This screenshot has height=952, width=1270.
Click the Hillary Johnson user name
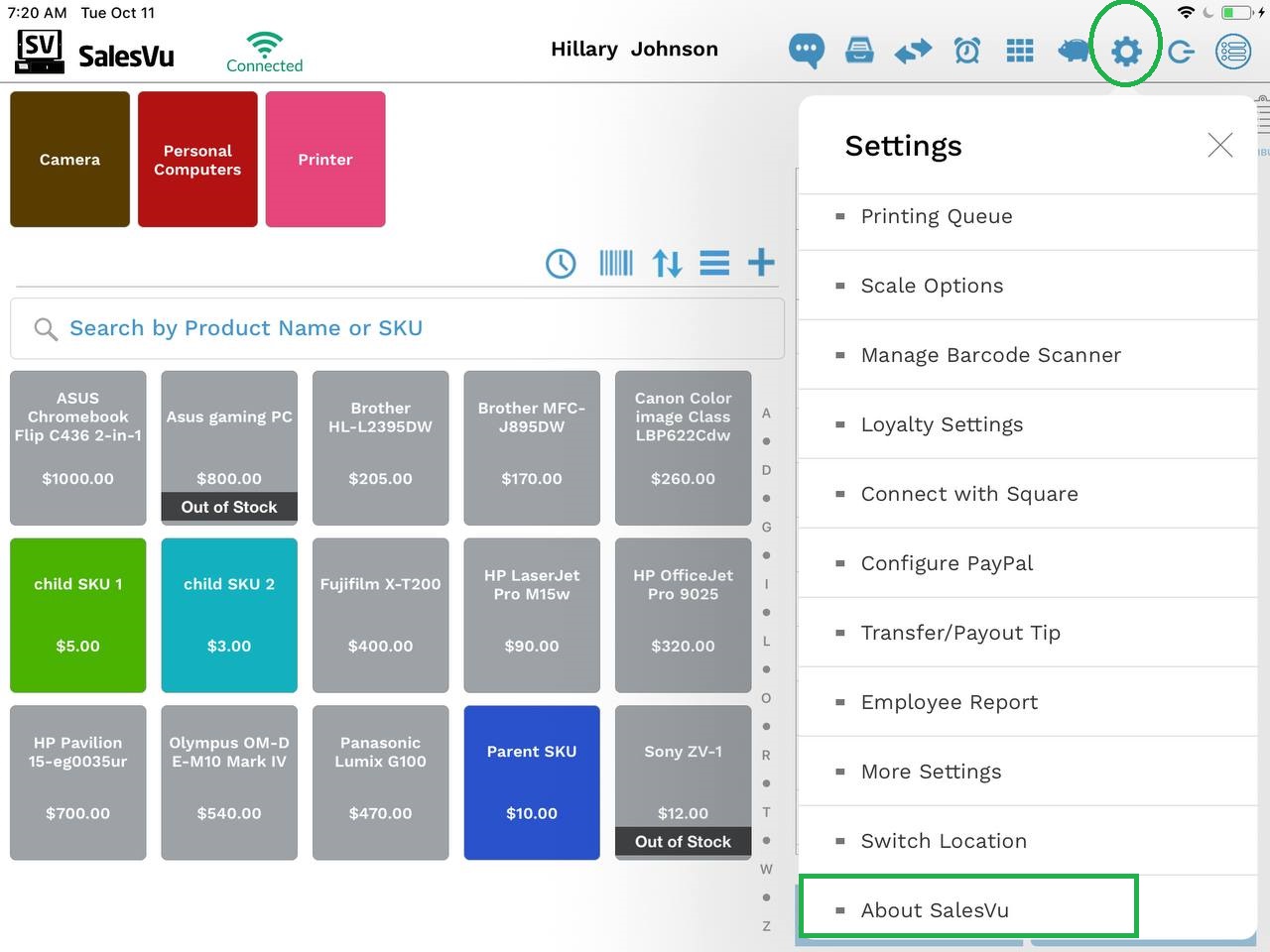click(x=634, y=50)
